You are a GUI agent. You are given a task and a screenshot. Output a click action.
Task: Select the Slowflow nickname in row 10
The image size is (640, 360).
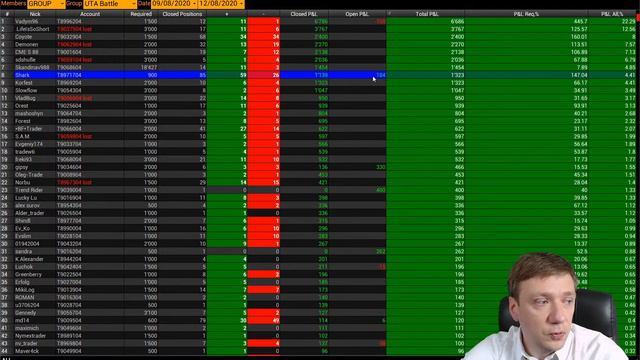[x=26, y=91]
